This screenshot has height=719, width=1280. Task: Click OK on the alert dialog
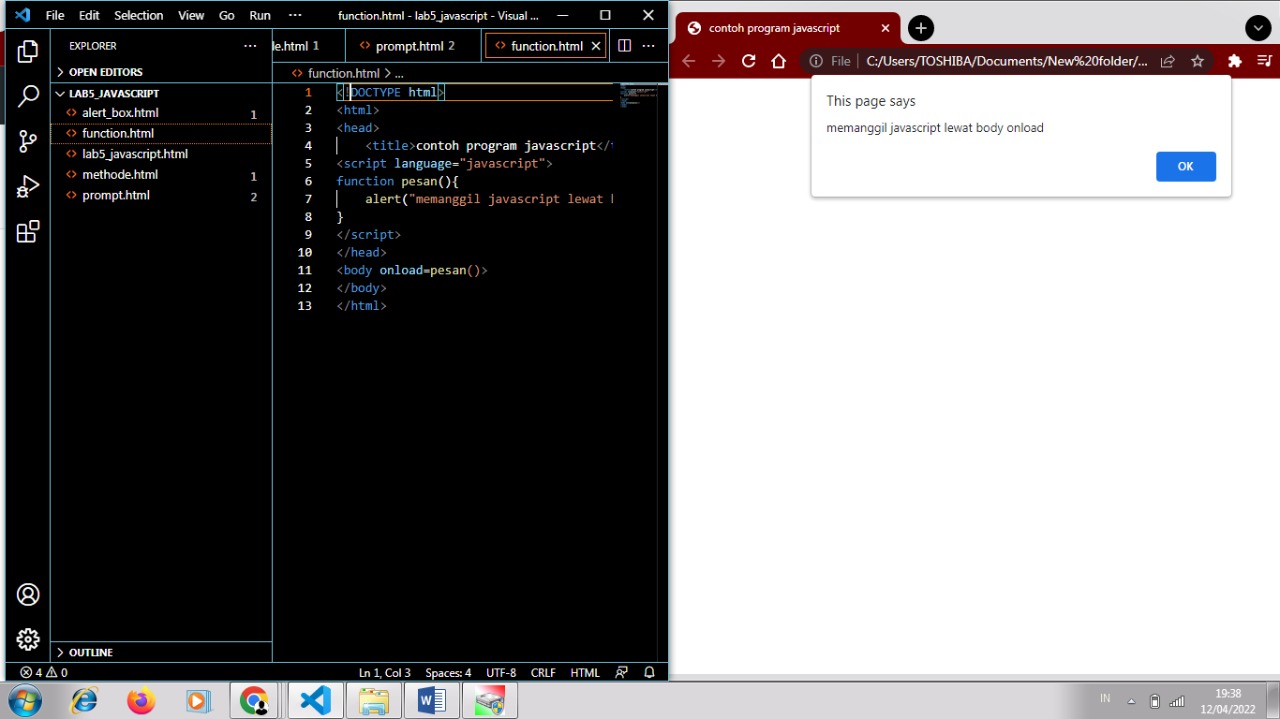coord(1185,166)
